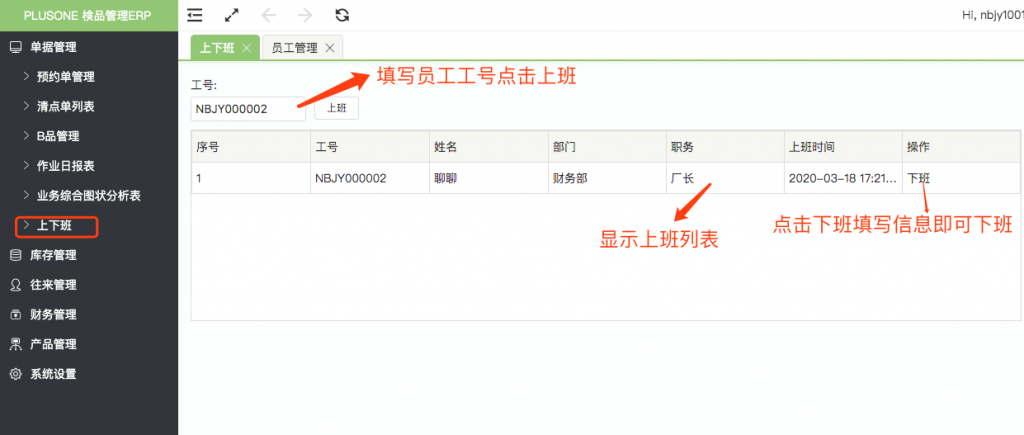Click 下班 link in table row

tap(918, 178)
